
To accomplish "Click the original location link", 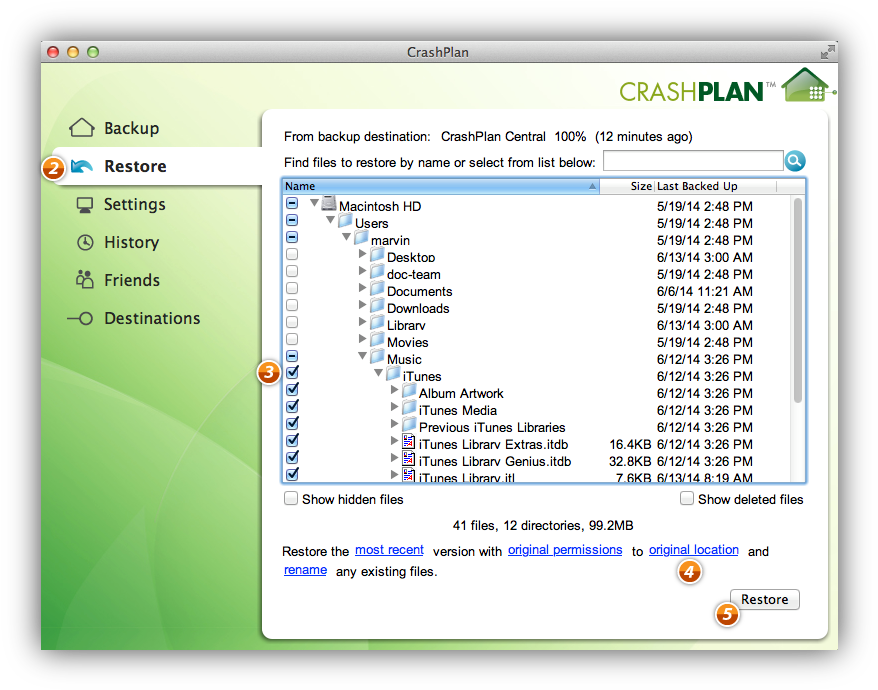I will (x=693, y=549).
